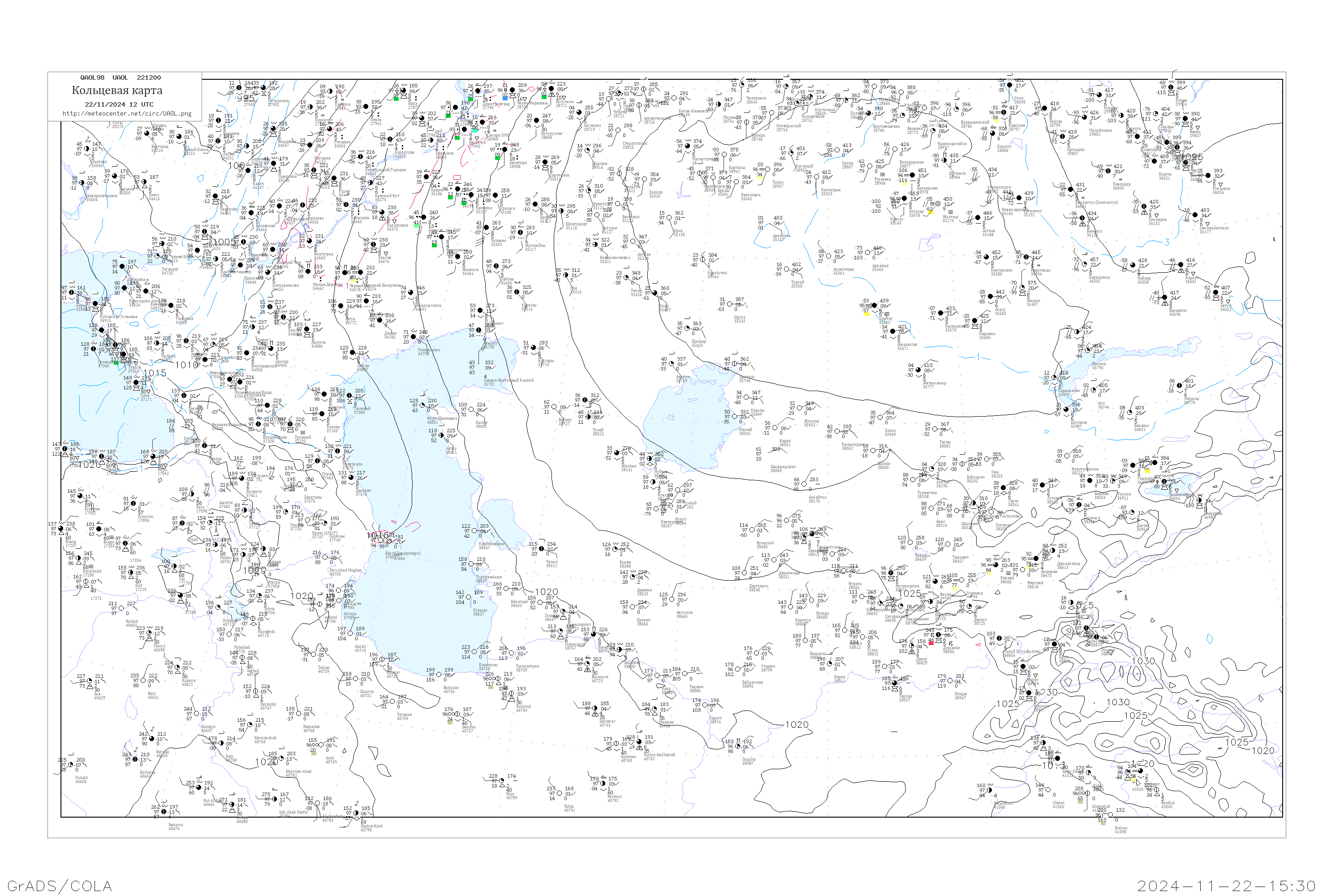Click the Полтава station cloud-cover circle
Image resolution: width=1344 pixels, height=896 pixels.
(x=87, y=149)
